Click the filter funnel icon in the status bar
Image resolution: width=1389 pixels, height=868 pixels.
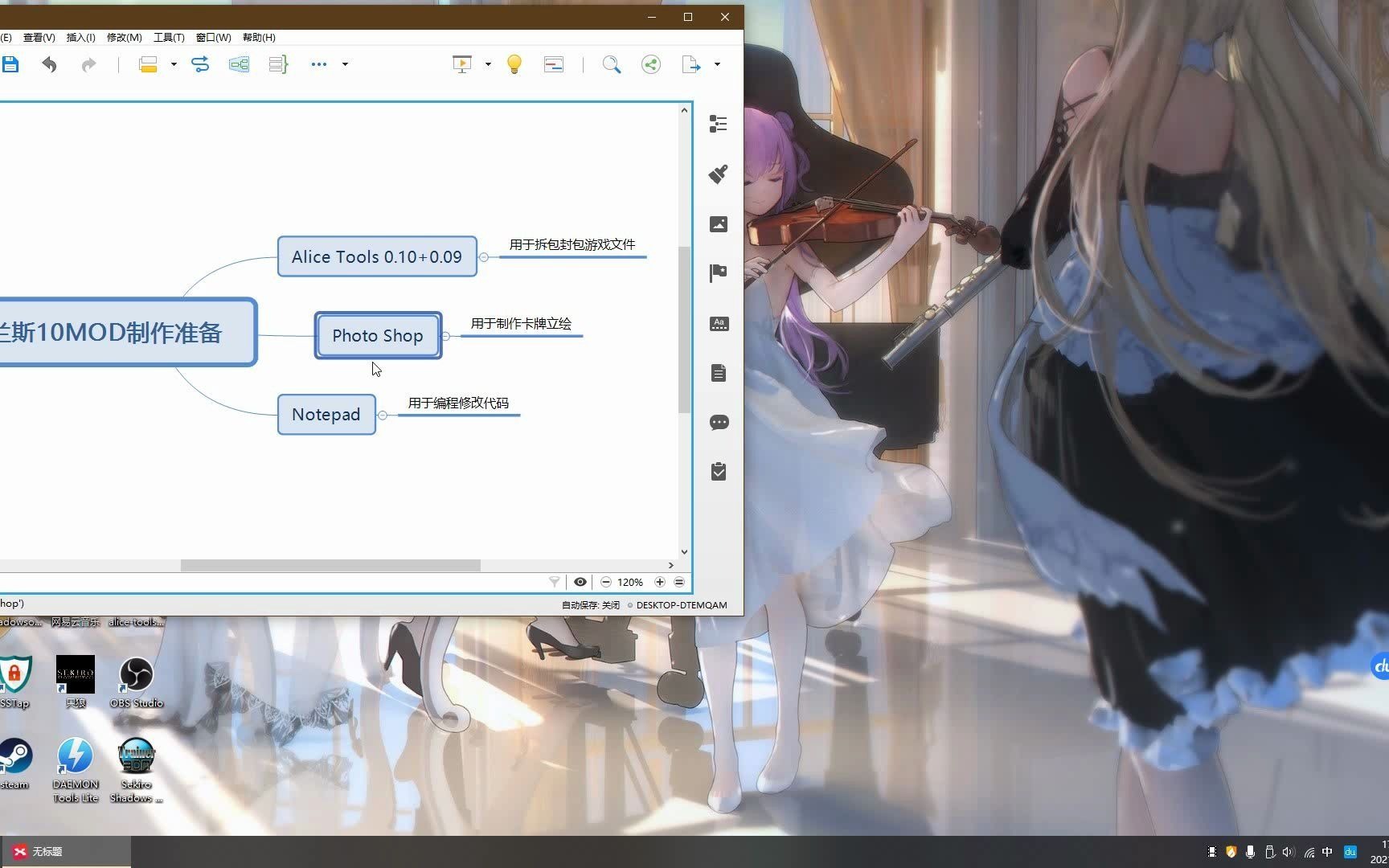pos(555,582)
